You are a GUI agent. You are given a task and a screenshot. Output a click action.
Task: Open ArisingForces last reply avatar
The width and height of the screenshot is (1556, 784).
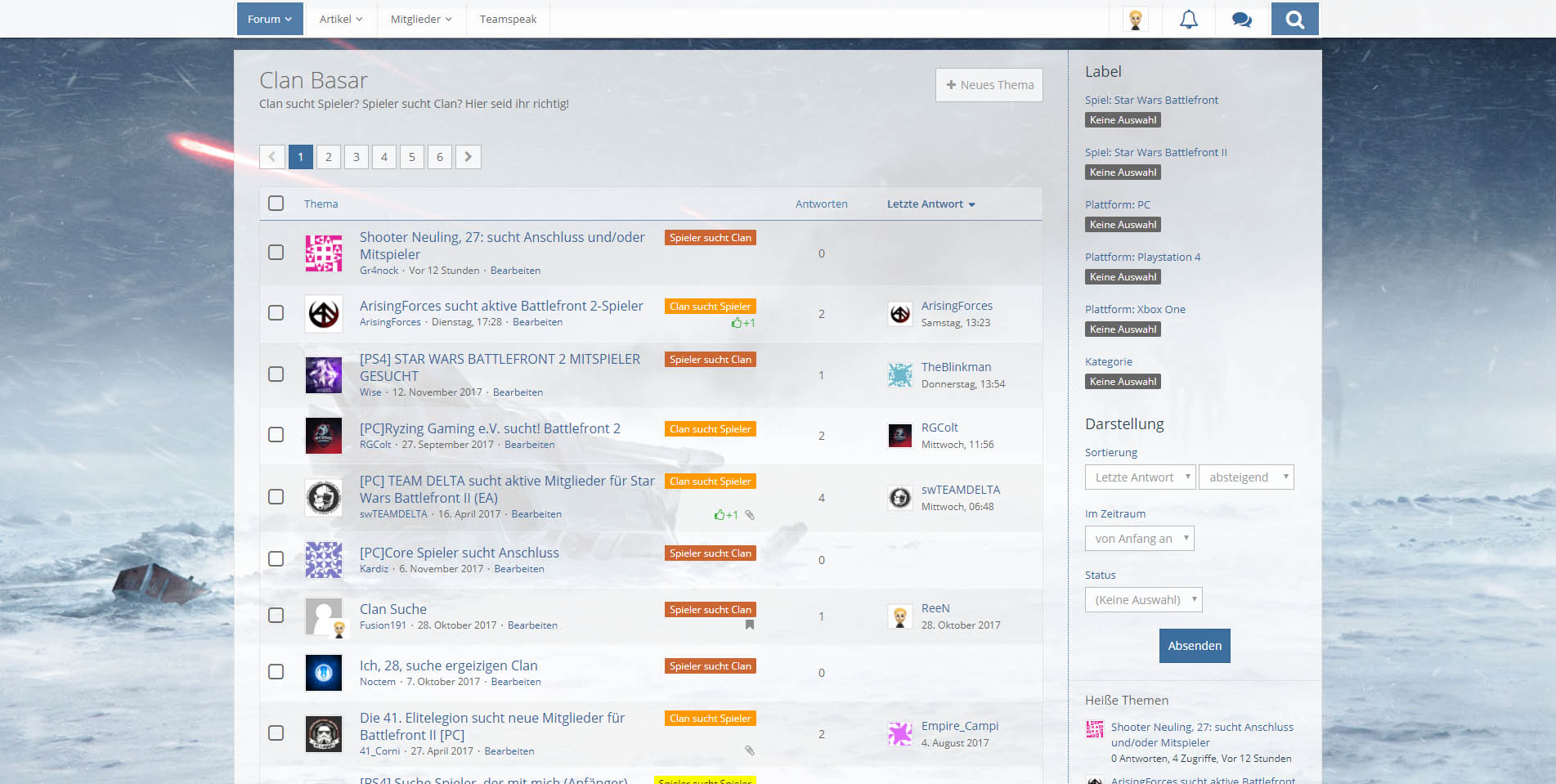click(x=900, y=313)
